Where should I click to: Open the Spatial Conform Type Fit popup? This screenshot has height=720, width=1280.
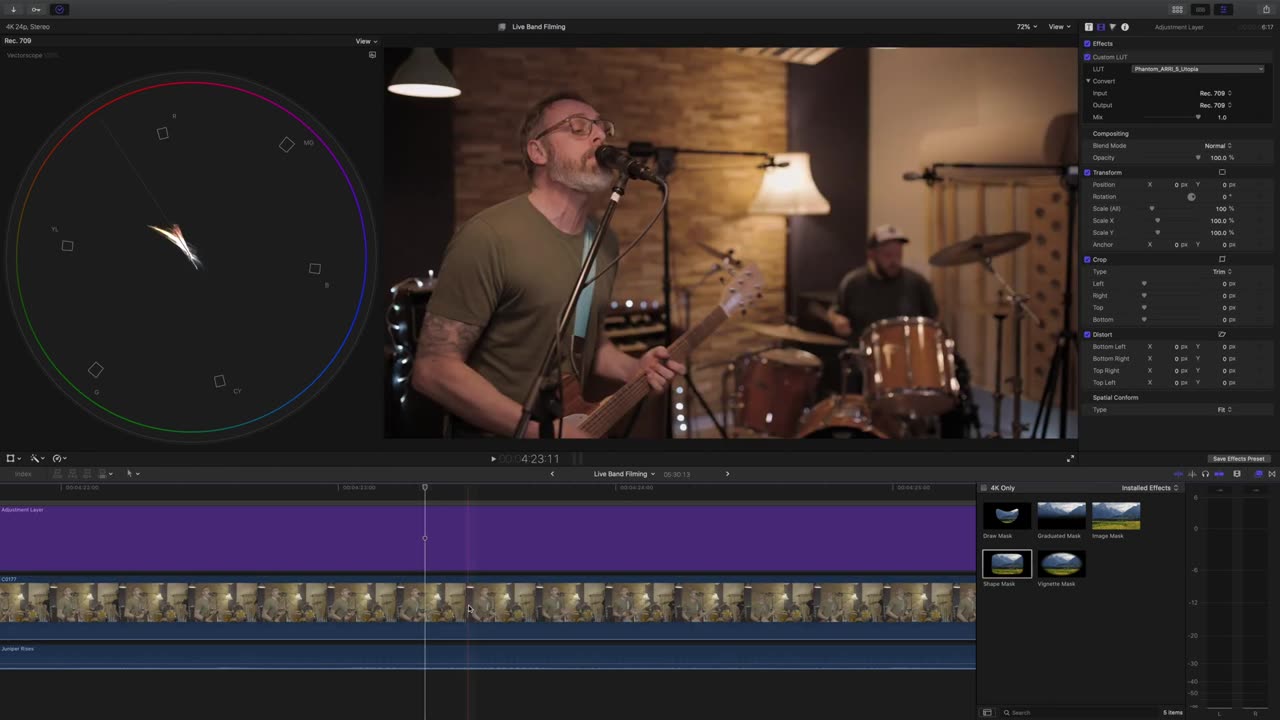tap(1224, 409)
